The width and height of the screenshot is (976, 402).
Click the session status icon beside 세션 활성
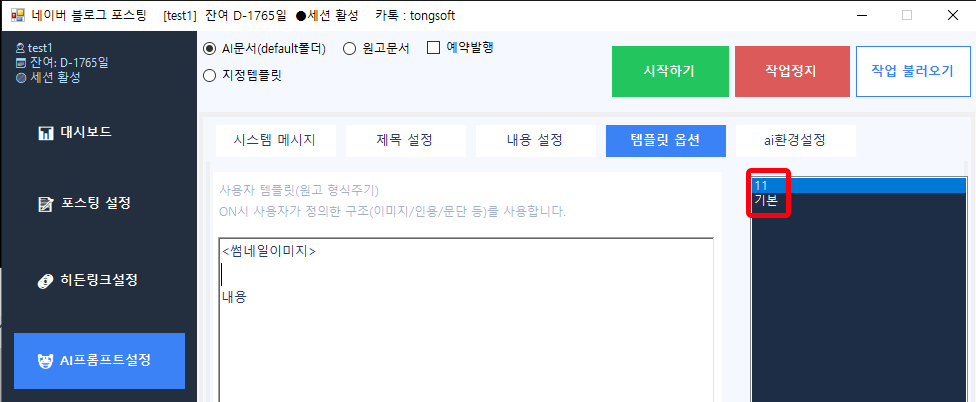tap(21, 76)
